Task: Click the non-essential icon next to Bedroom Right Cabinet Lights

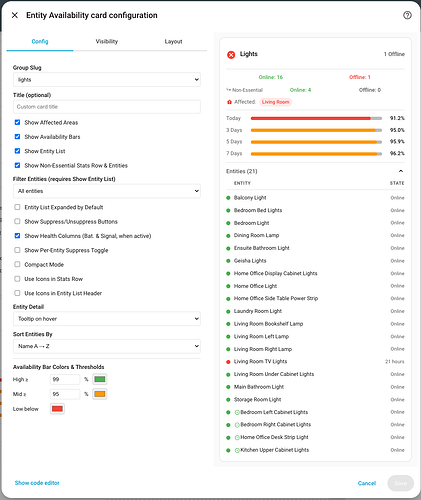Action: coord(237,425)
